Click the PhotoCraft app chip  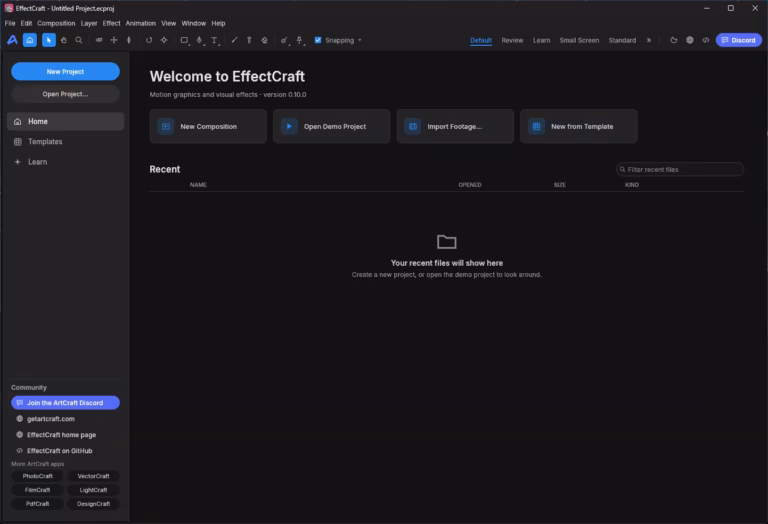(x=37, y=476)
